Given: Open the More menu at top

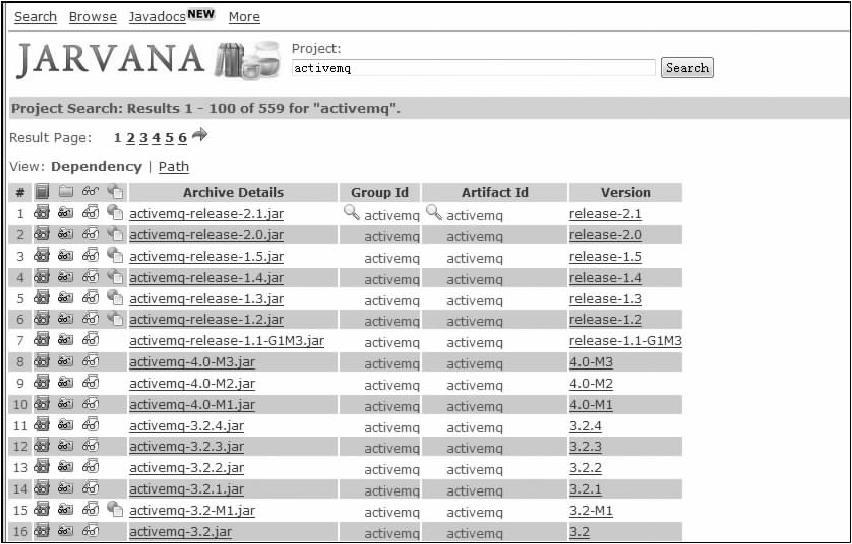Looking at the screenshot, I should tap(244, 16).
